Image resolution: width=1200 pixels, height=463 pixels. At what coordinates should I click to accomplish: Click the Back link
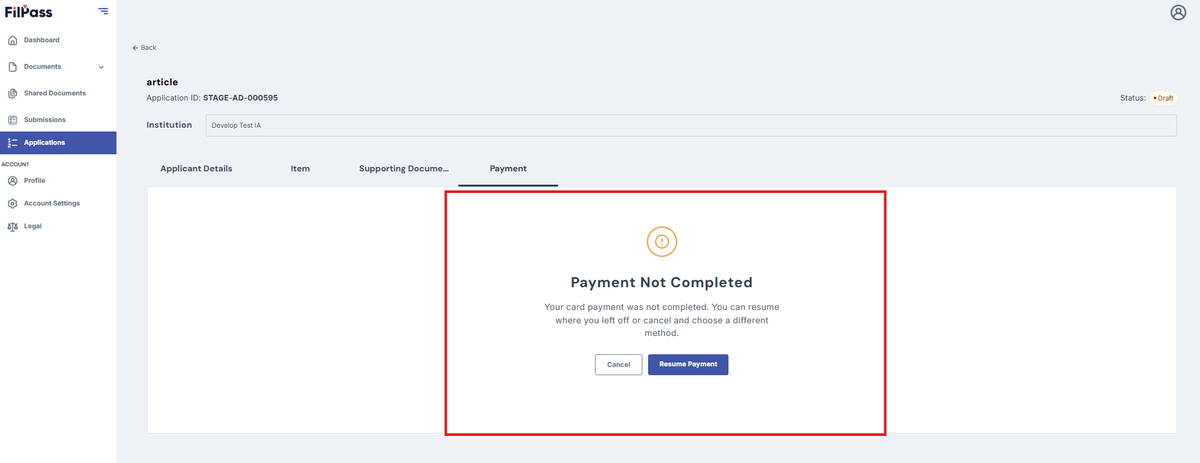pyautogui.click(x=144, y=48)
